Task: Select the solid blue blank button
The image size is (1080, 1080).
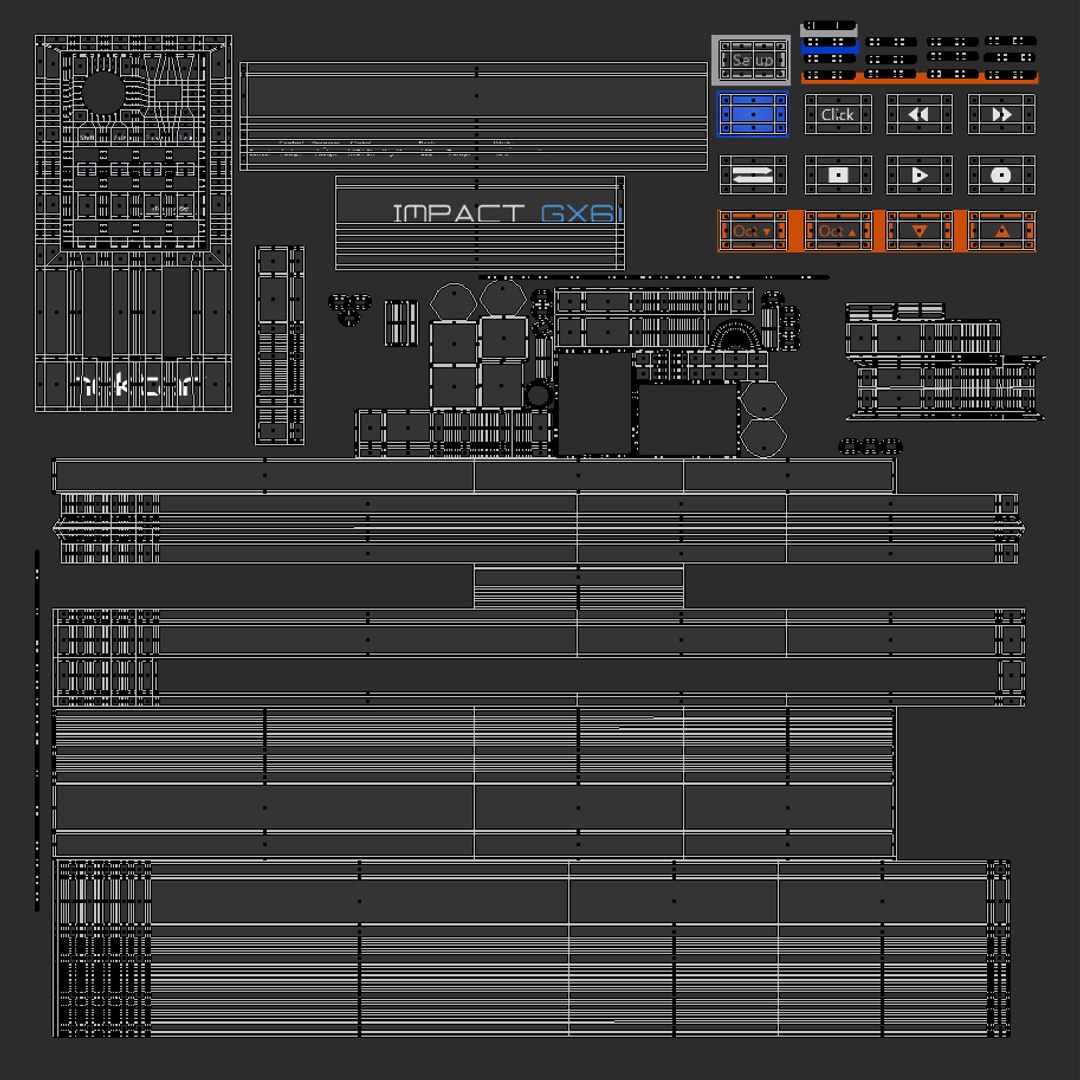Action: click(752, 114)
